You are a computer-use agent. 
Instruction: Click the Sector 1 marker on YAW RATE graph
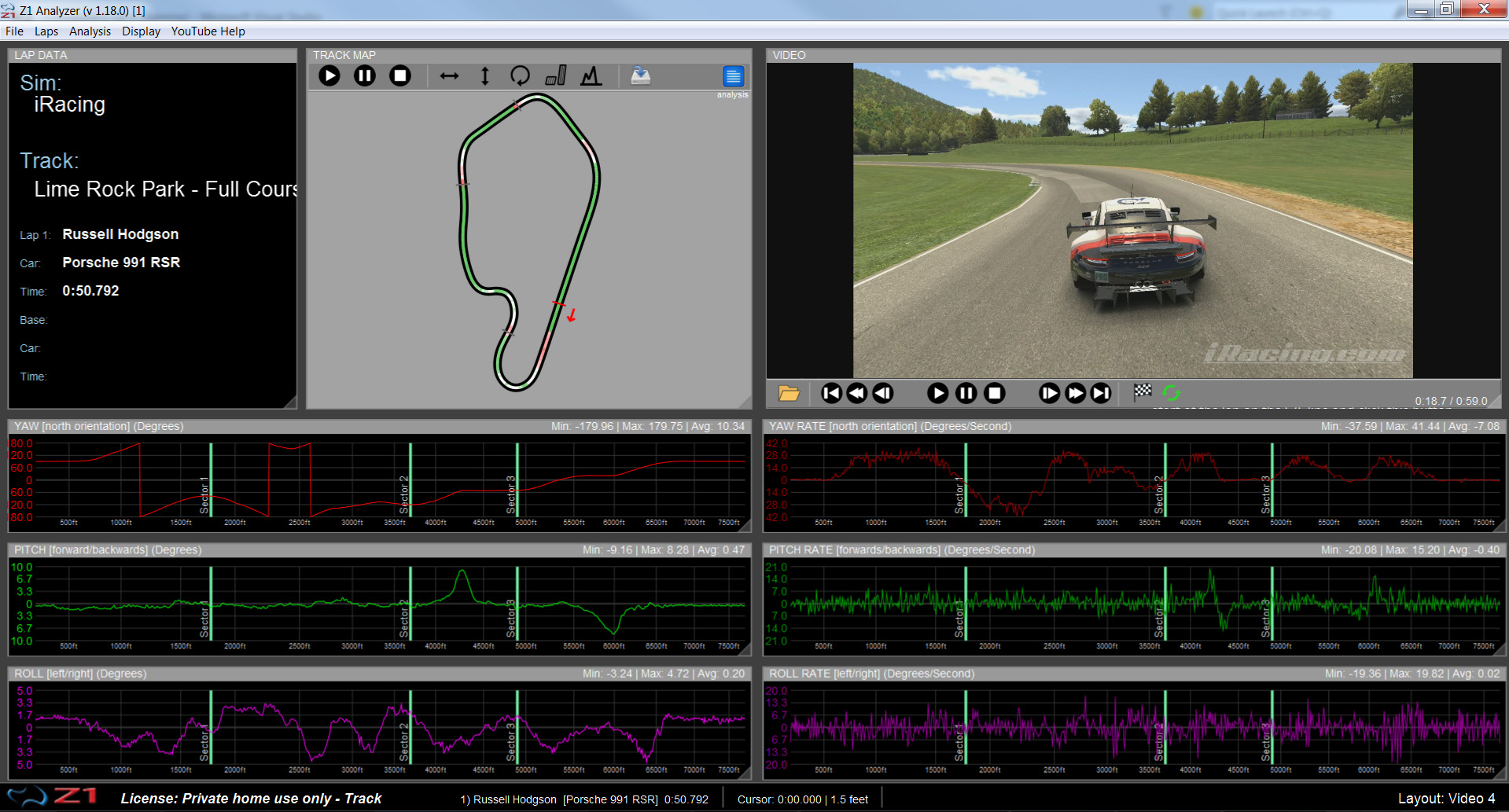pyautogui.click(x=966, y=479)
